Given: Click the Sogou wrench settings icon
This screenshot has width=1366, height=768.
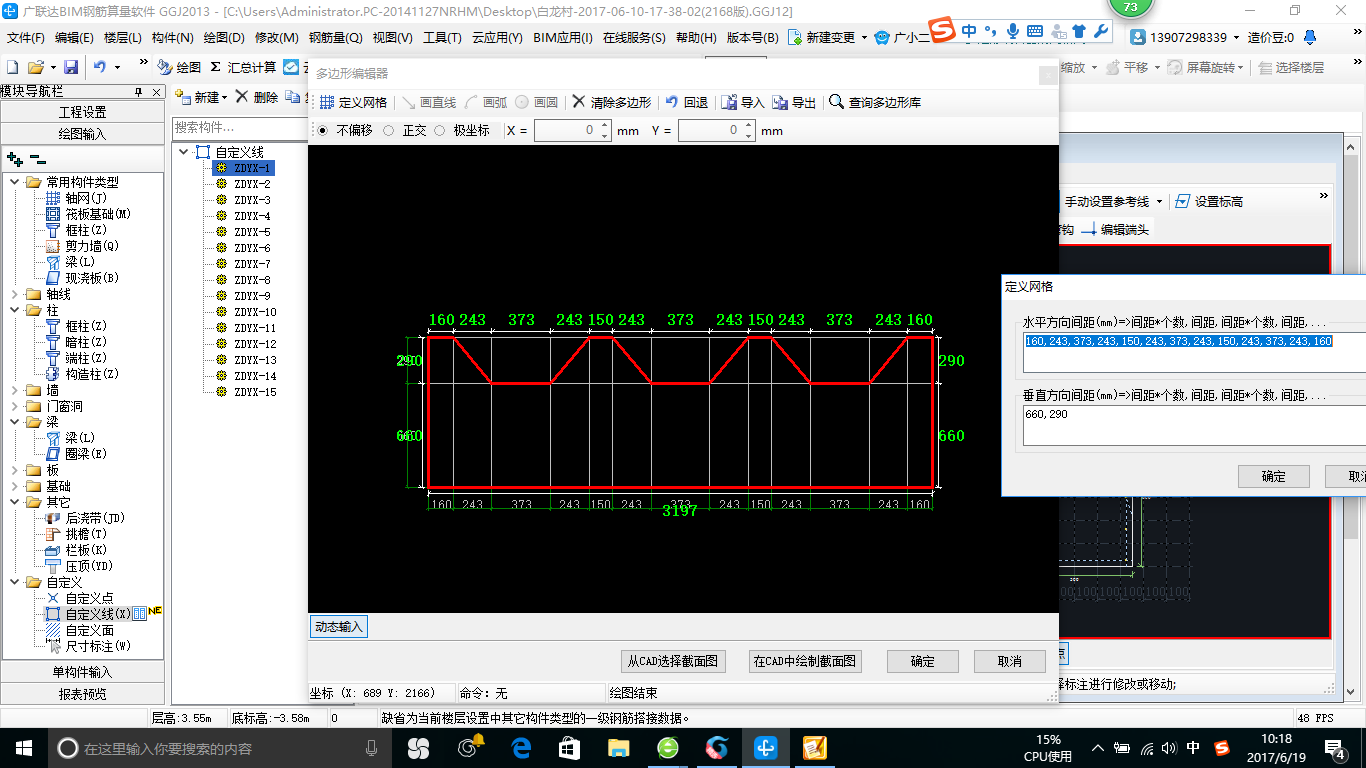Looking at the screenshot, I should pyautogui.click(x=1101, y=31).
